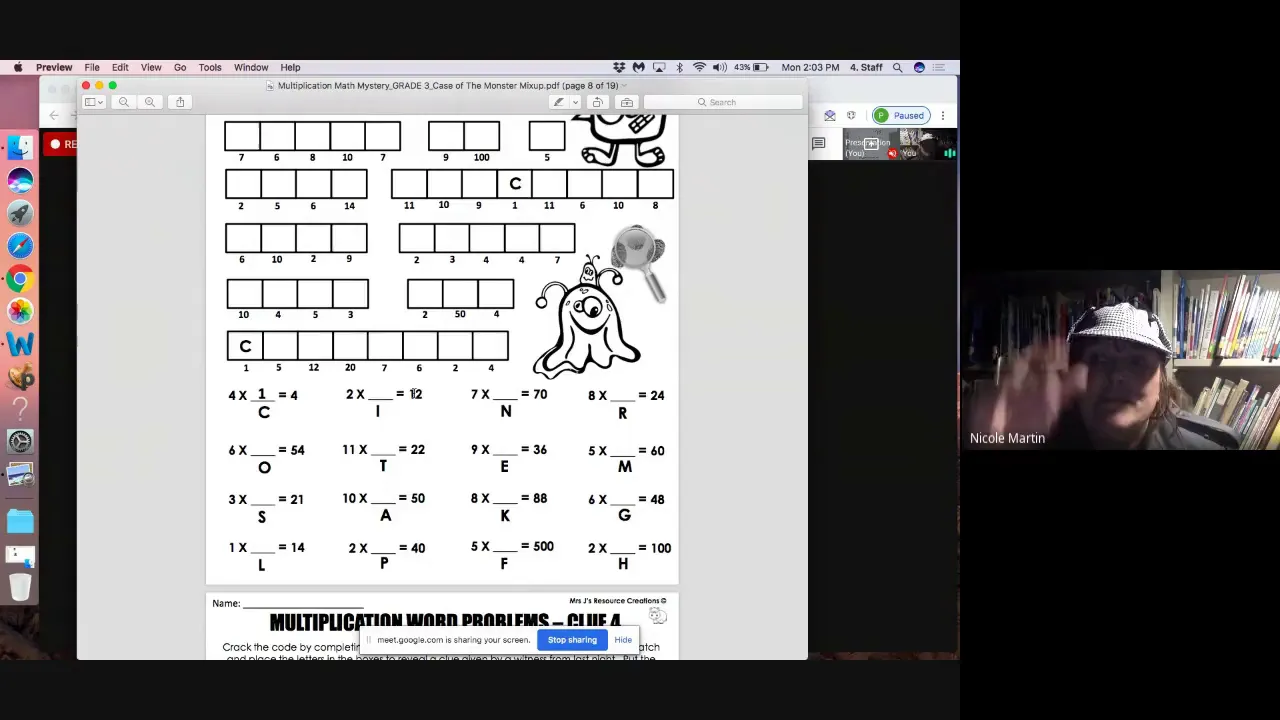Open the Apple menu

pos(18,67)
